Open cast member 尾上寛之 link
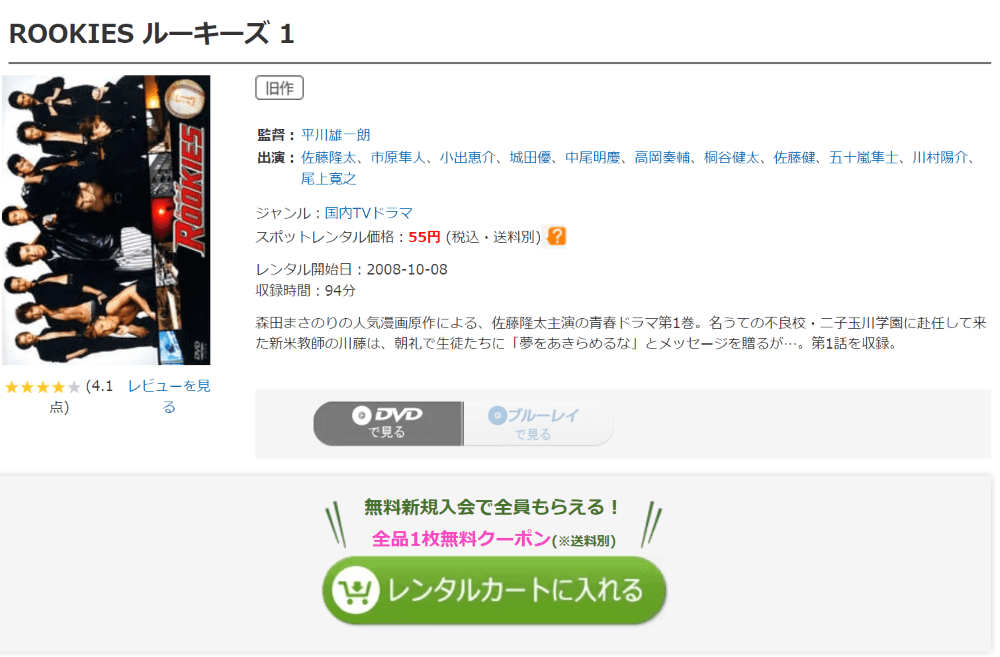The width and height of the screenshot is (1000, 657). click(328, 179)
